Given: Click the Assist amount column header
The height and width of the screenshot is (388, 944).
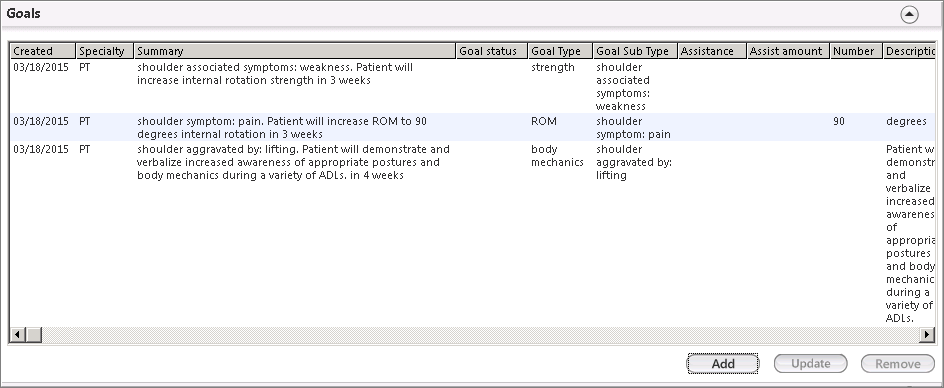Looking at the screenshot, I should tap(788, 51).
